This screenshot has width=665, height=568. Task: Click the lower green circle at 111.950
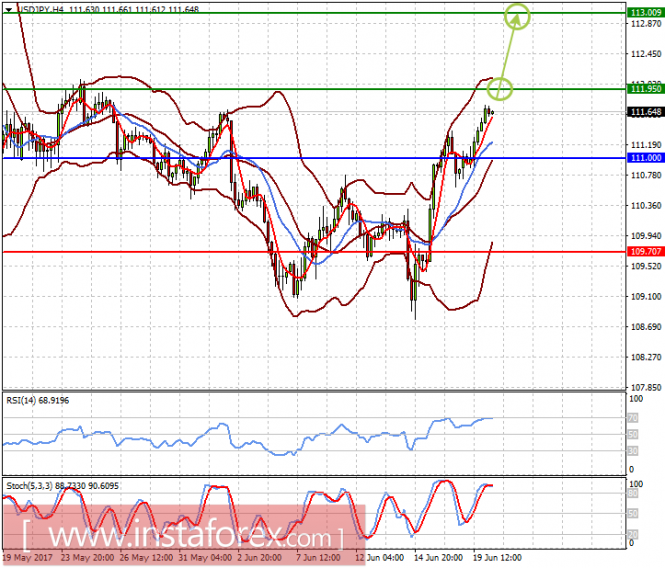tap(501, 89)
